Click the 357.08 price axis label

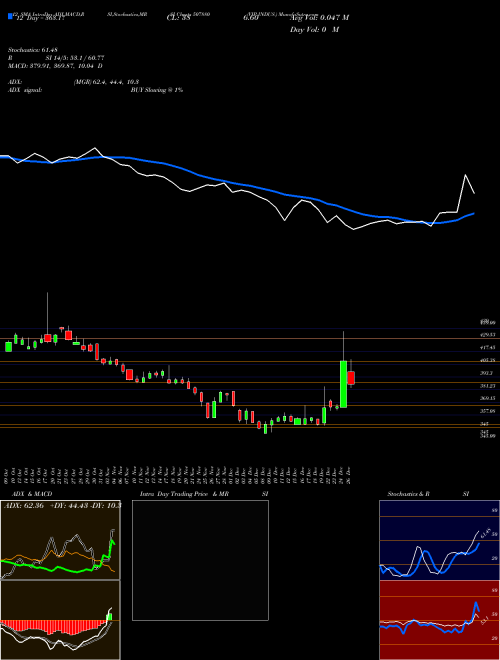click(487, 411)
